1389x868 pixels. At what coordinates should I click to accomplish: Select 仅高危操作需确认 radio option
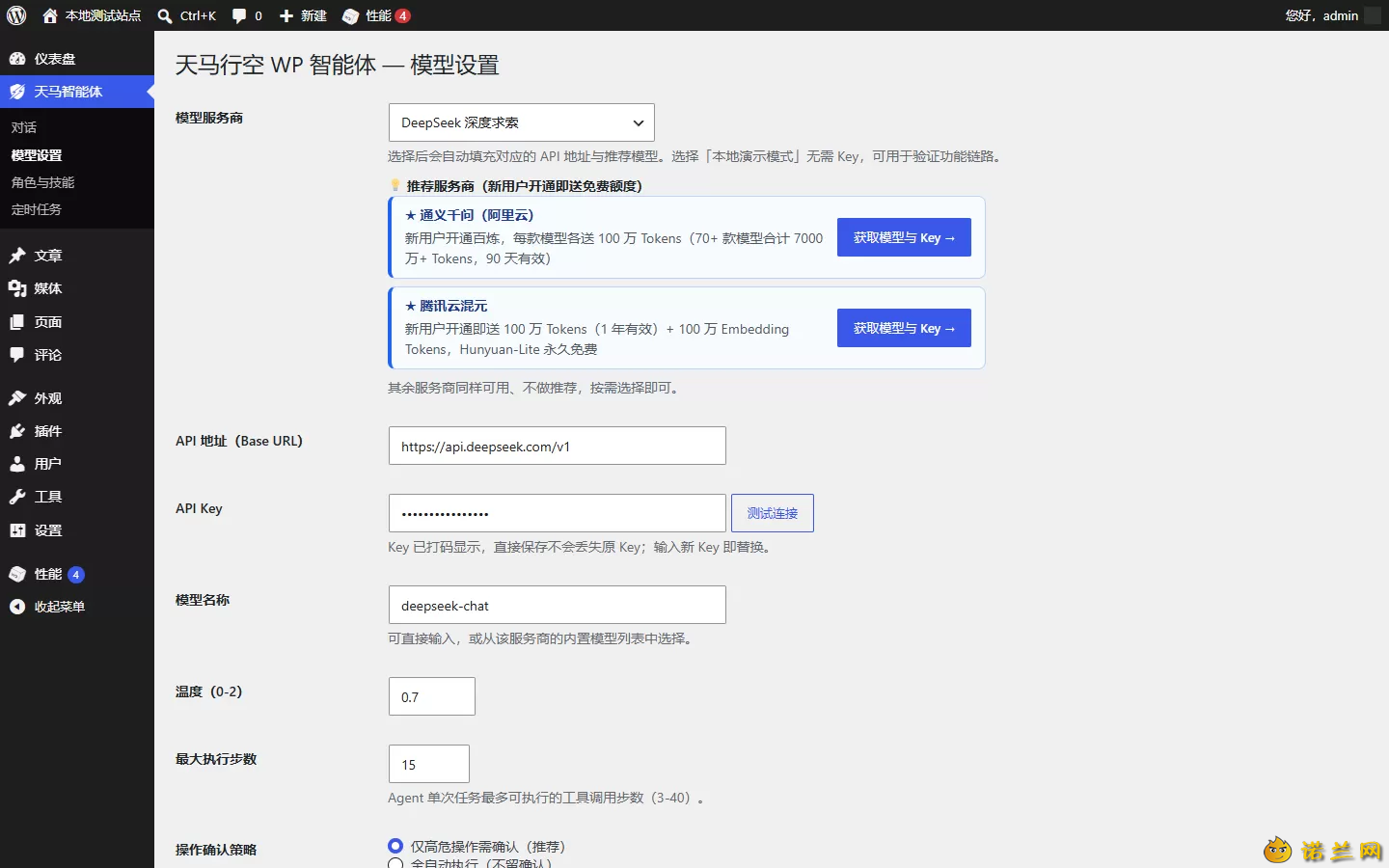click(x=395, y=846)
